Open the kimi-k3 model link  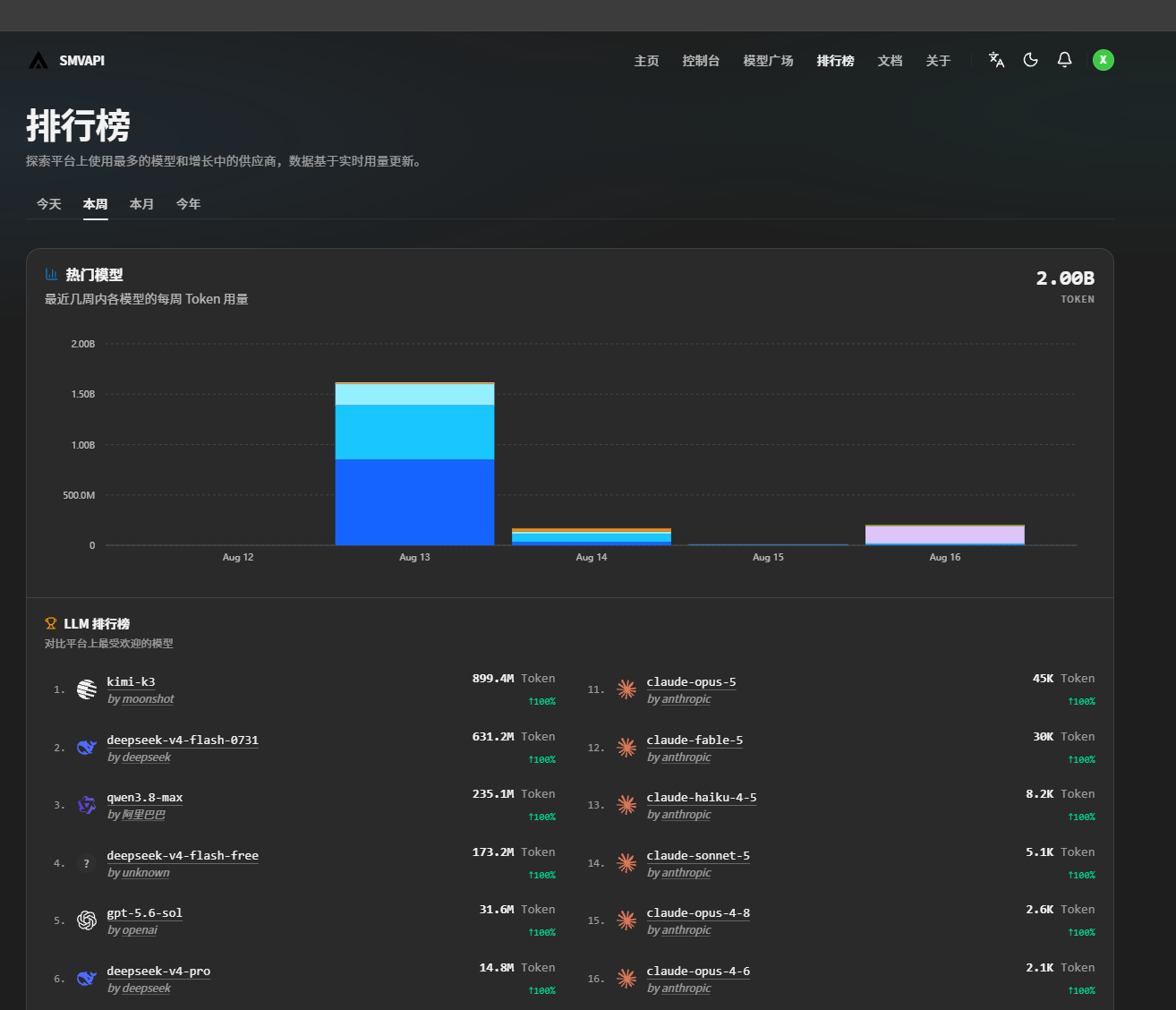click(x=131, y=682)
